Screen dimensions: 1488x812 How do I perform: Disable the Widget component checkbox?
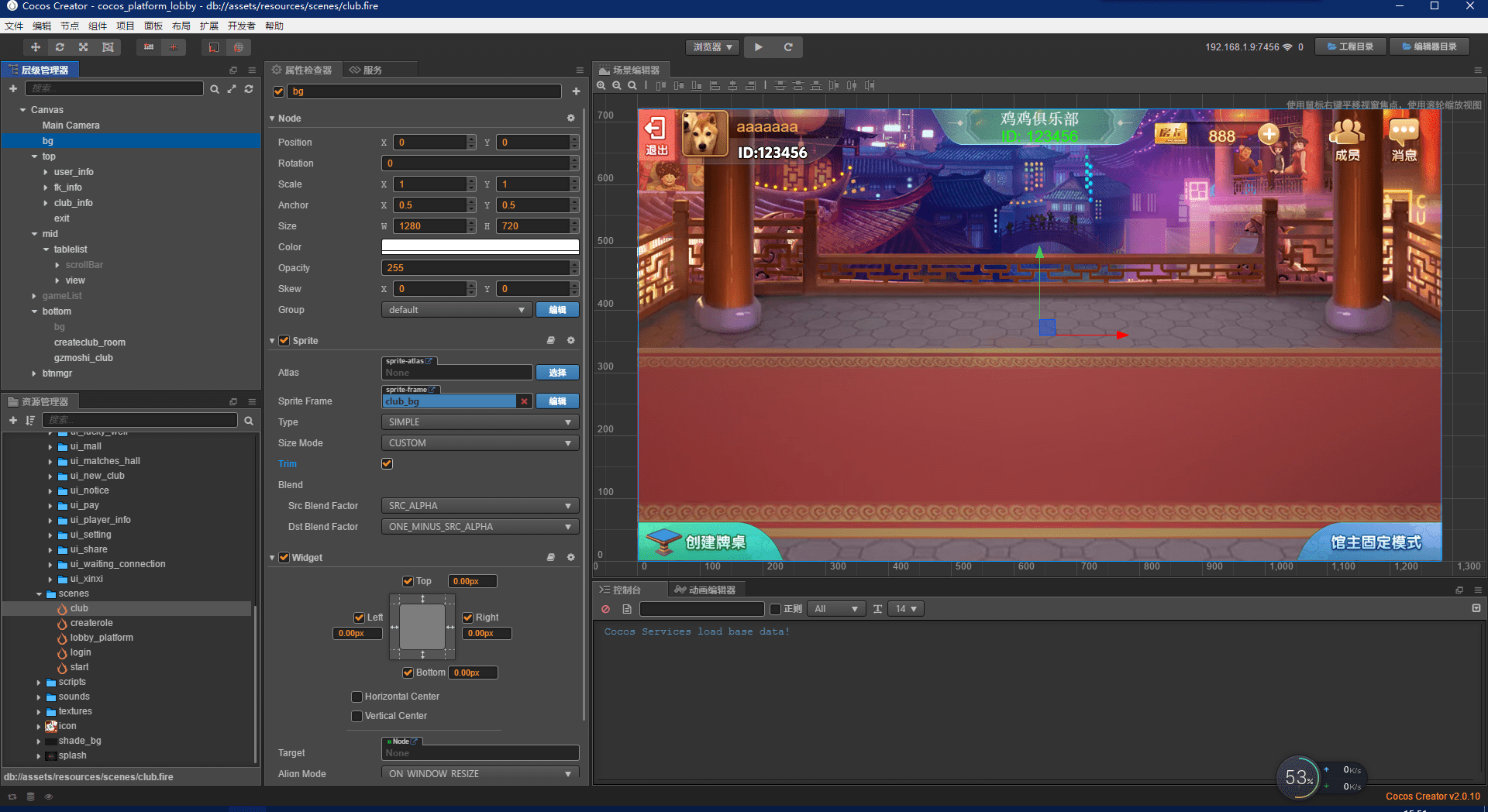point(284,558)
